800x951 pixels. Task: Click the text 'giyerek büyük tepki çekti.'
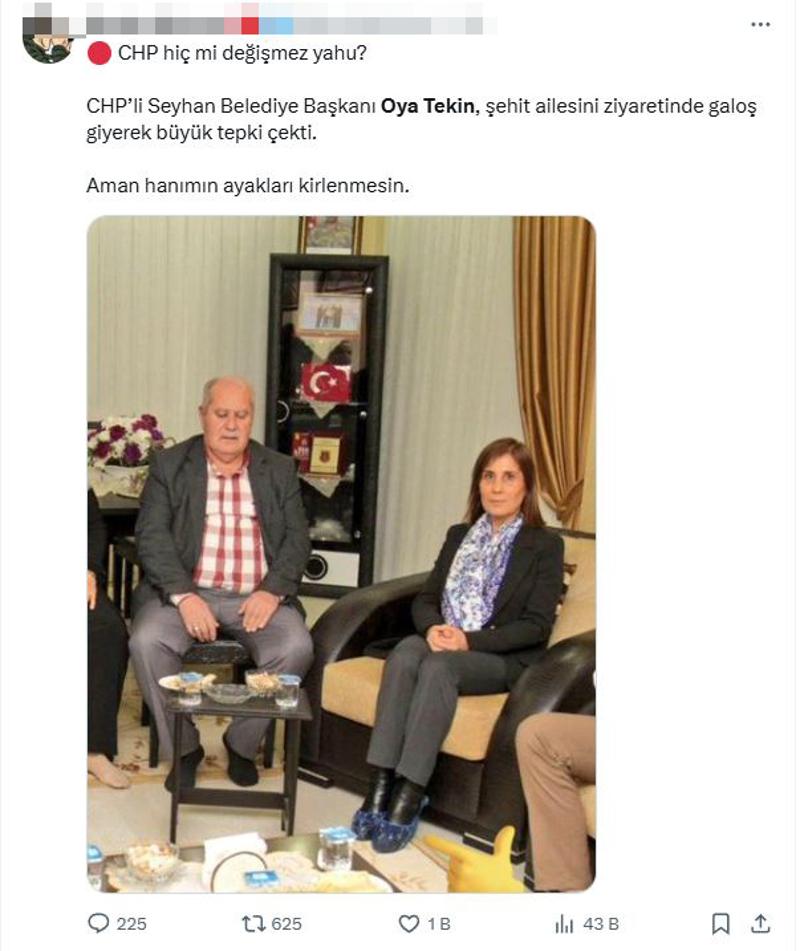pos(201,133)
